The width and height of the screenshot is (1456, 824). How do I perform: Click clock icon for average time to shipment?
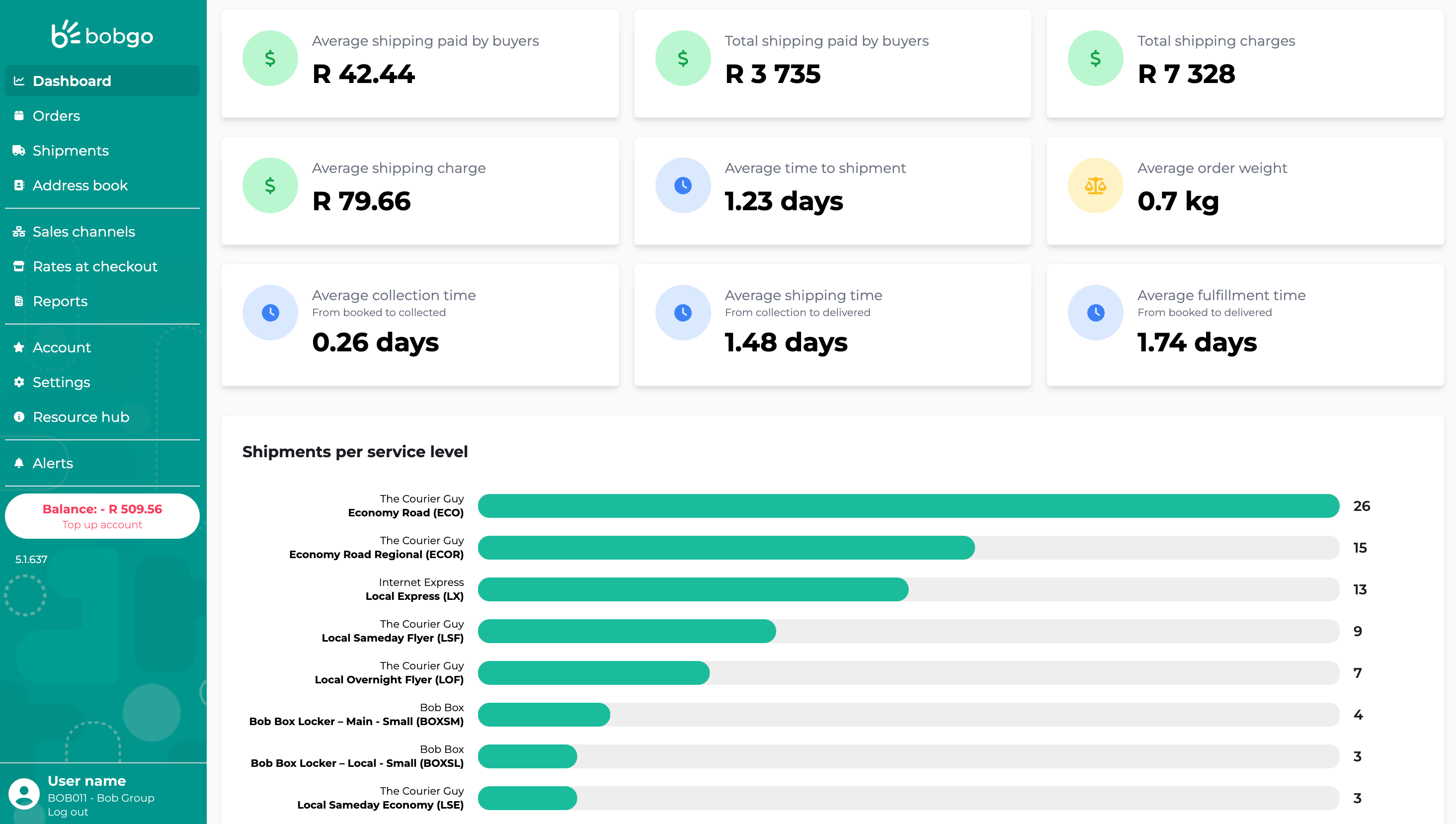[x=683, y=186]
